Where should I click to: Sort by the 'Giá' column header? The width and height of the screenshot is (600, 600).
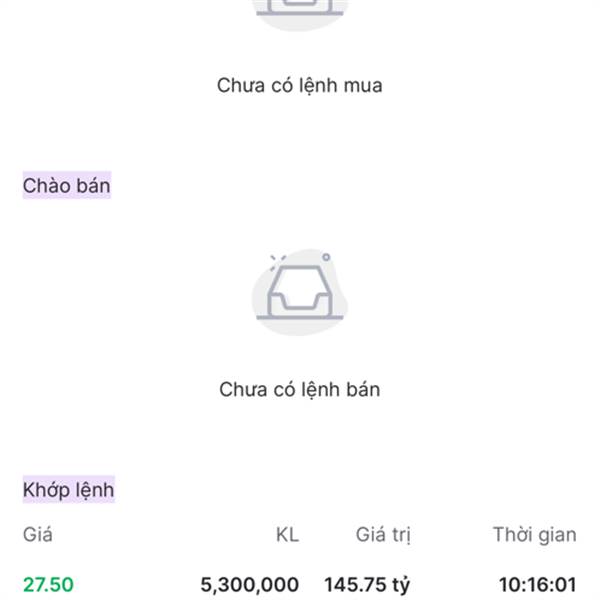[x=37, y=535]
